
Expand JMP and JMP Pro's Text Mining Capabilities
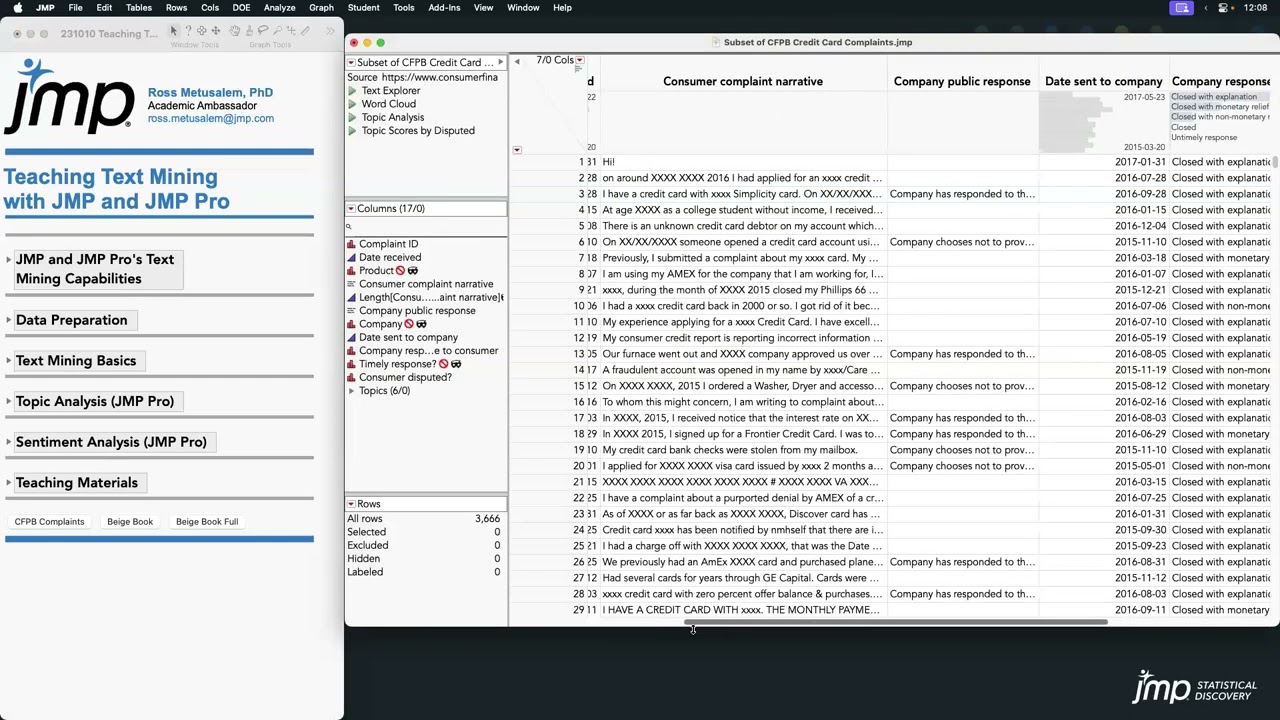coord(9,260)
